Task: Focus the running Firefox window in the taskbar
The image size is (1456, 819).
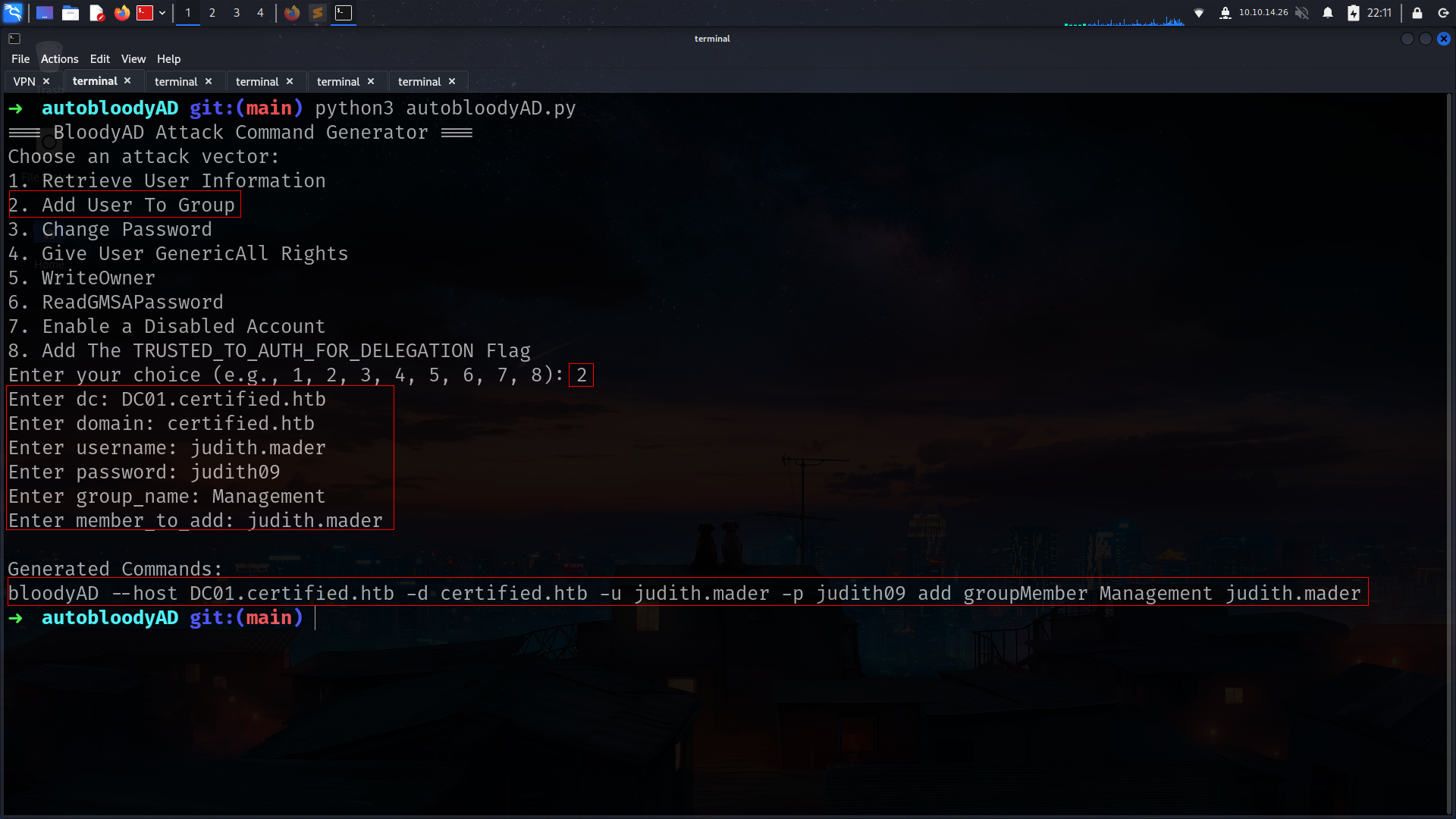Action: 292,13
